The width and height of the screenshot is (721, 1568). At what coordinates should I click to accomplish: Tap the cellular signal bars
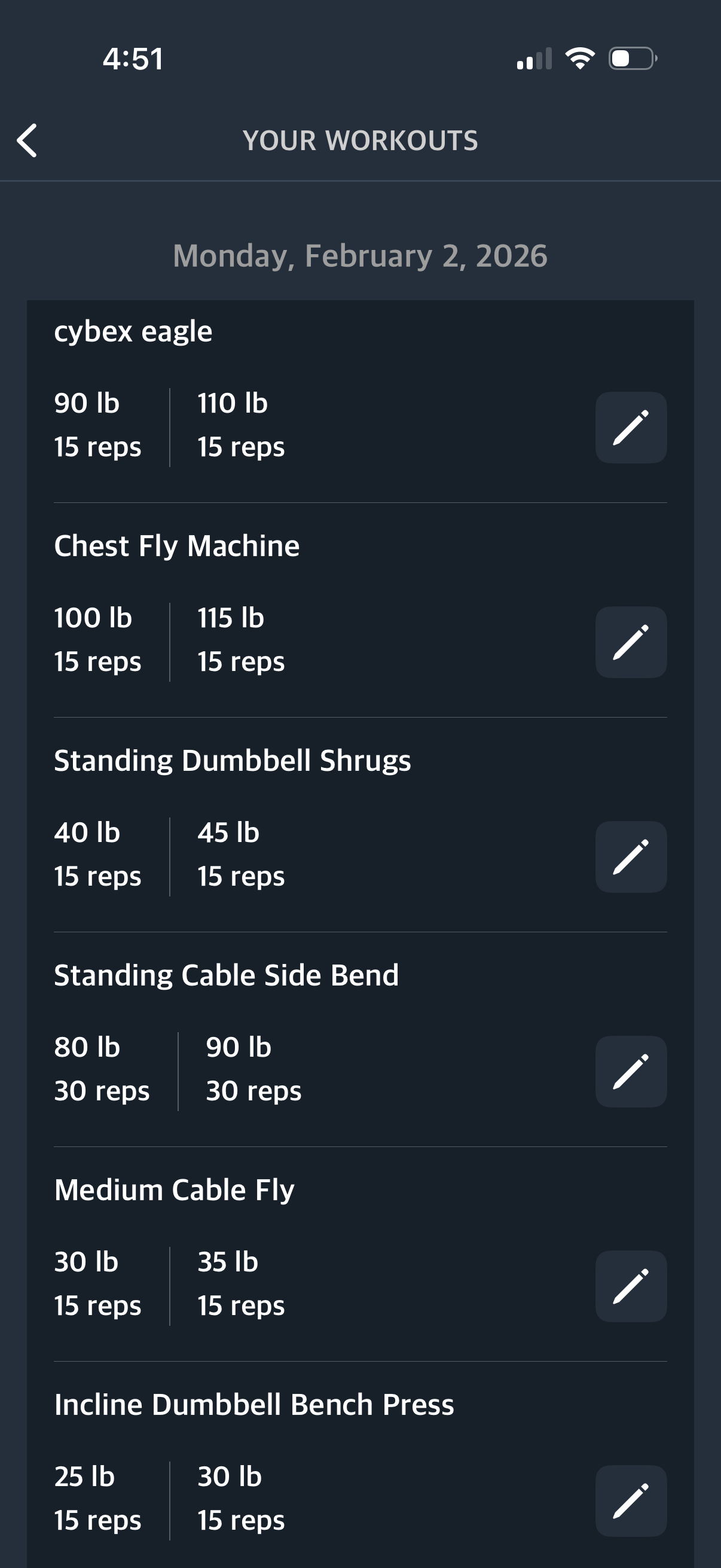534,59
